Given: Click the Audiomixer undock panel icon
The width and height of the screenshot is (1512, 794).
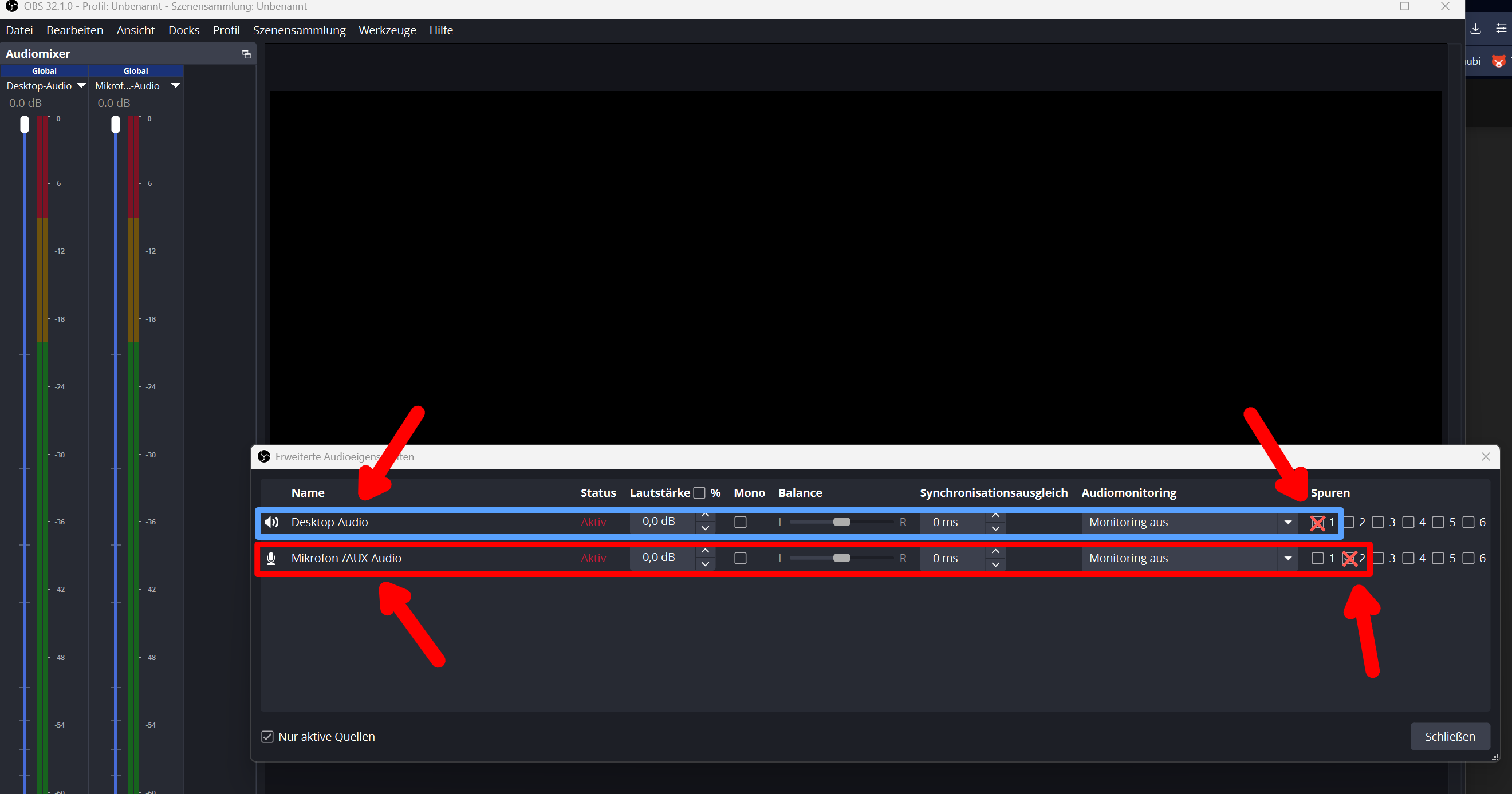Looking at the screenshot, I should click(246, 54).
